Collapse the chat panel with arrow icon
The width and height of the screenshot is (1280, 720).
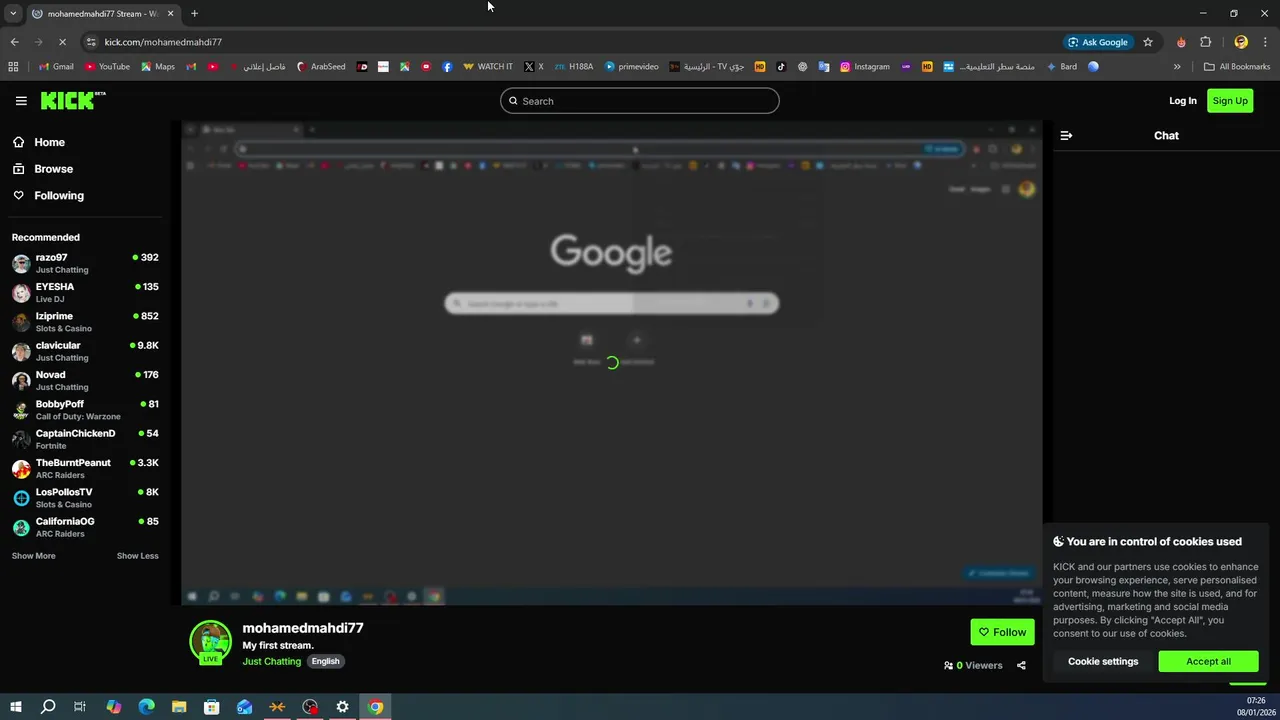(1066, 135)
